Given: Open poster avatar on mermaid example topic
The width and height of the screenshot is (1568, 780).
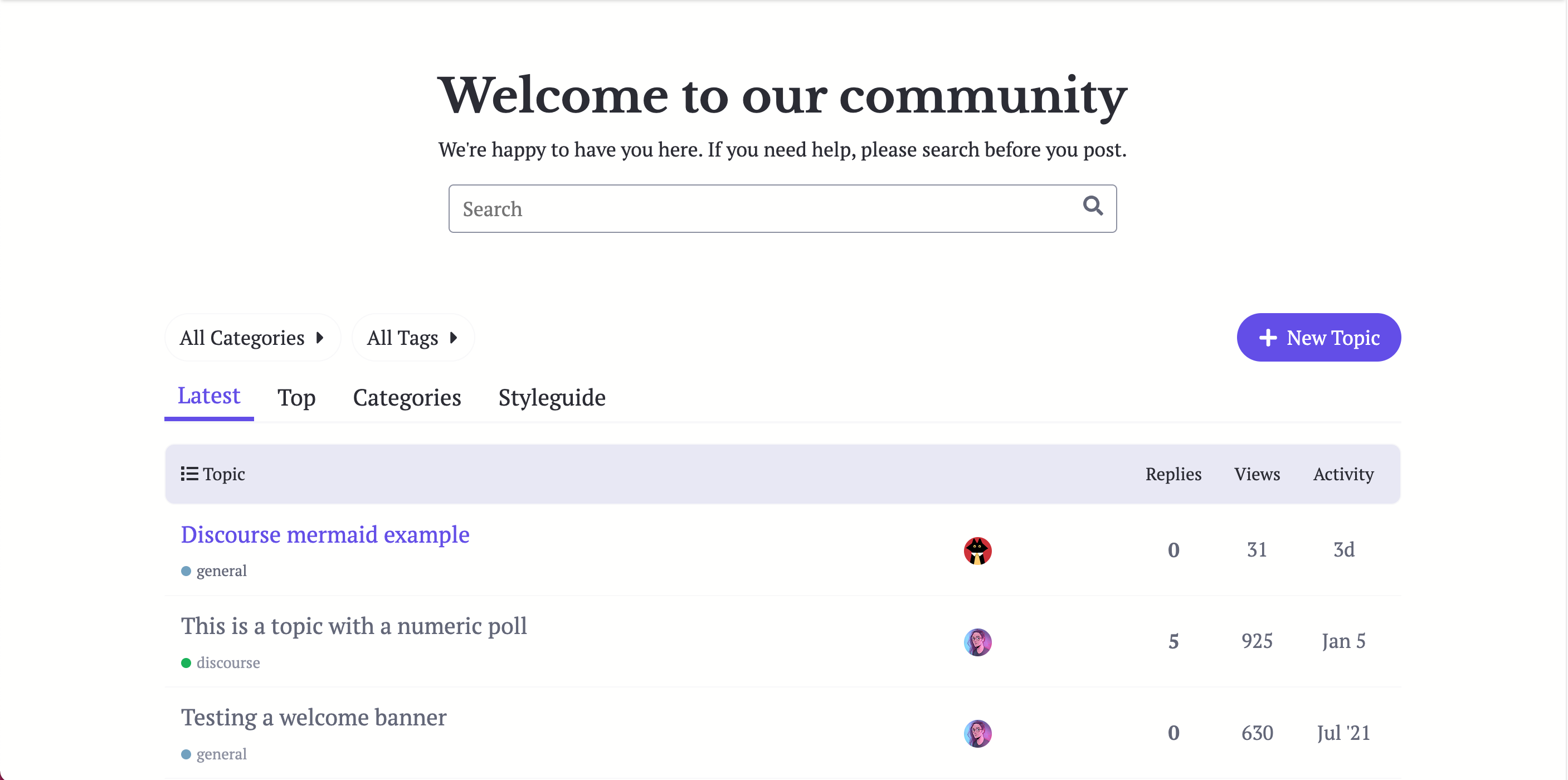Looking at the screenshot, I should 977,550.
